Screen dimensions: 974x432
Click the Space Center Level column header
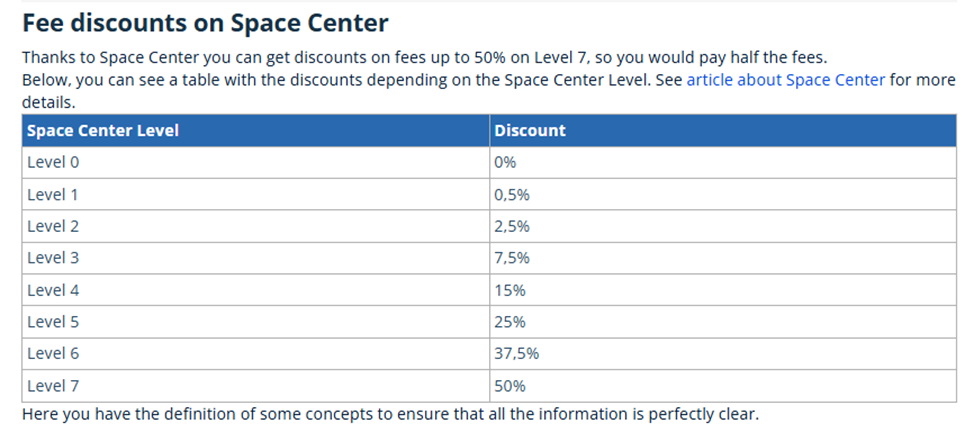tap(103, 130)
